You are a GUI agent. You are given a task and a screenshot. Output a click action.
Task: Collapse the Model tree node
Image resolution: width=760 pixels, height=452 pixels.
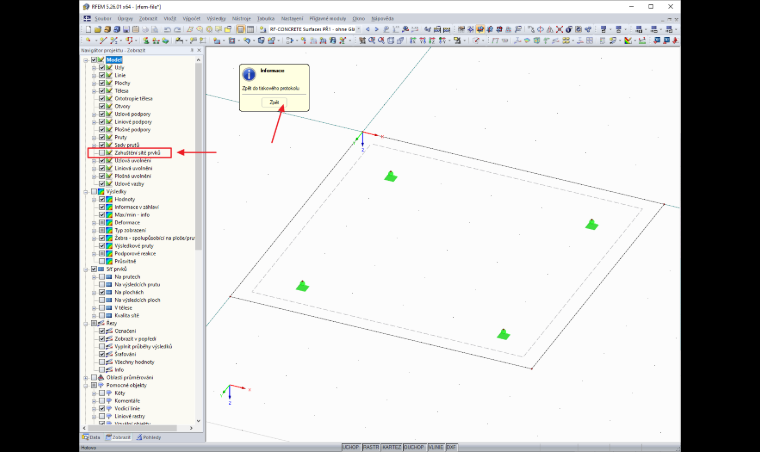[86, 60]
